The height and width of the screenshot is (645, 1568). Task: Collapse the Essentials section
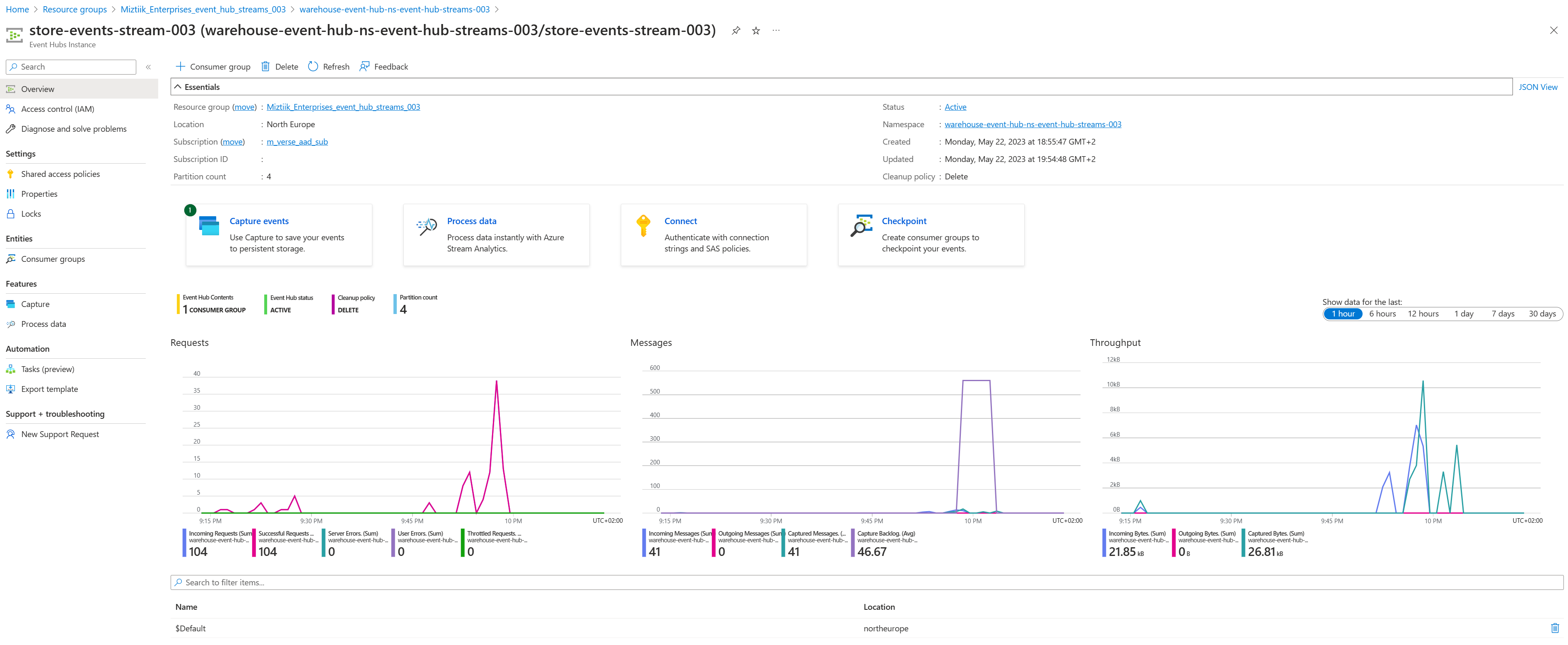click(x=178, y=87)
